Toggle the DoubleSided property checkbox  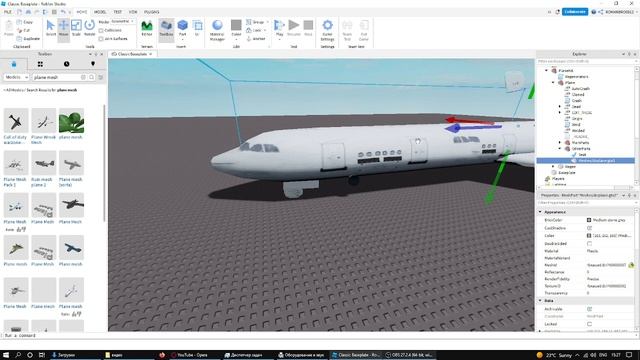pos(589,244)
